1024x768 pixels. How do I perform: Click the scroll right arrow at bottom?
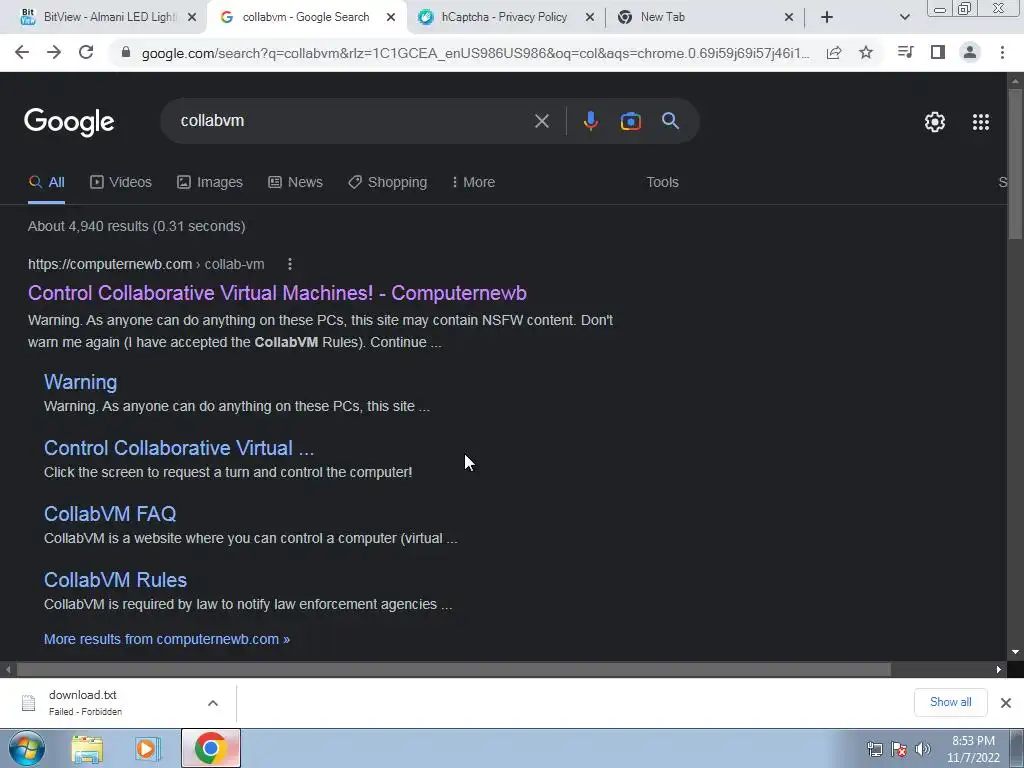tap(999, 669)
